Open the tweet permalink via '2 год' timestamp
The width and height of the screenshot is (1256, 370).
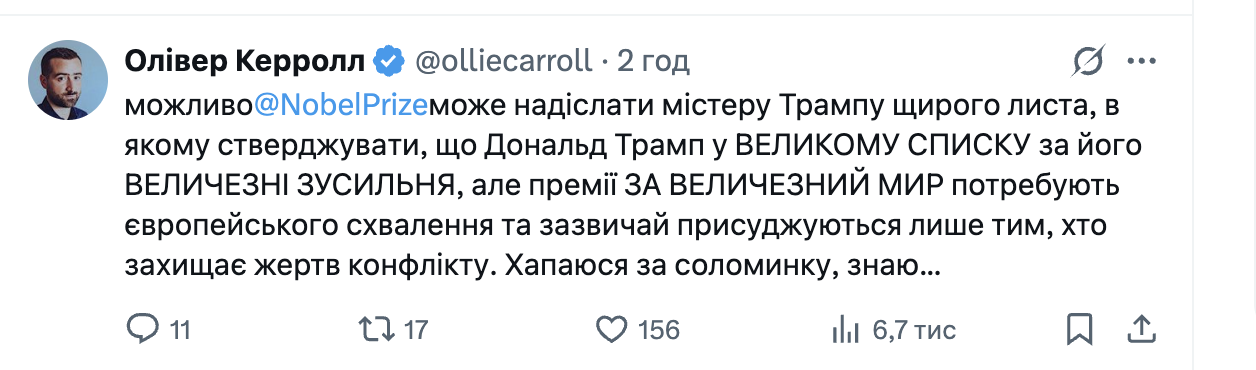(x=653, y=62)
